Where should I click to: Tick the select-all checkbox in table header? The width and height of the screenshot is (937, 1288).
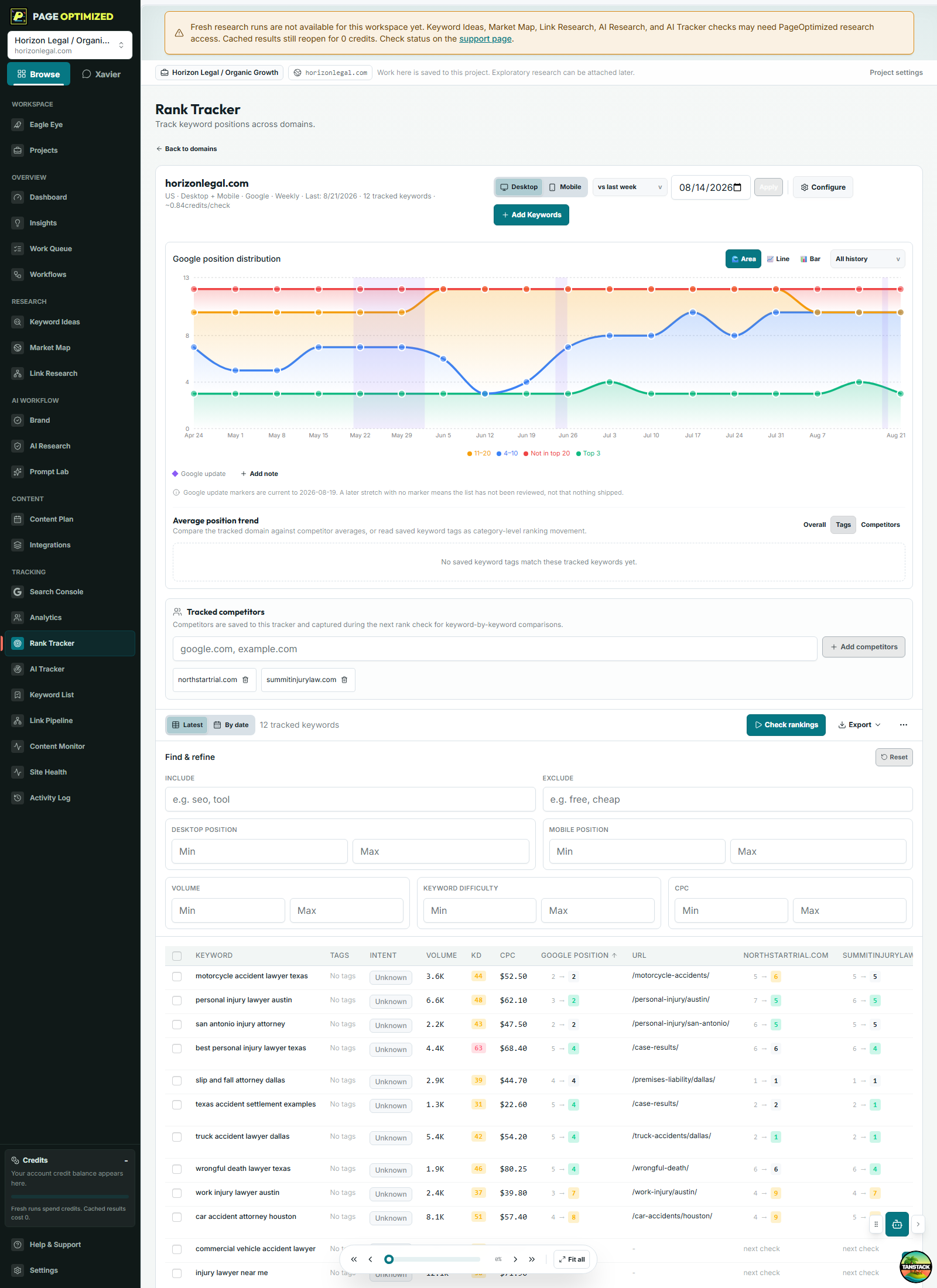[x=177, y=956]
